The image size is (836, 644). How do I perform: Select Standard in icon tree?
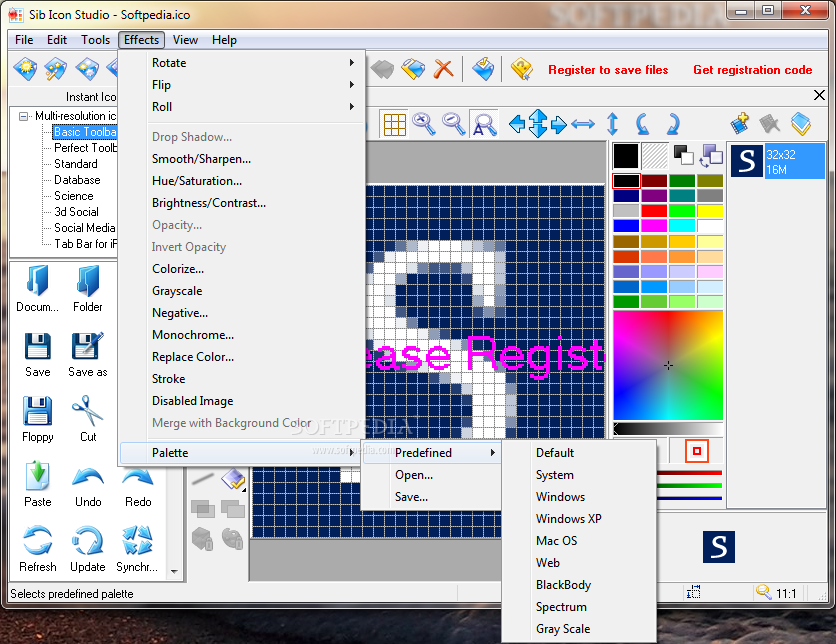pyautogui.click(x=76, y=164)
